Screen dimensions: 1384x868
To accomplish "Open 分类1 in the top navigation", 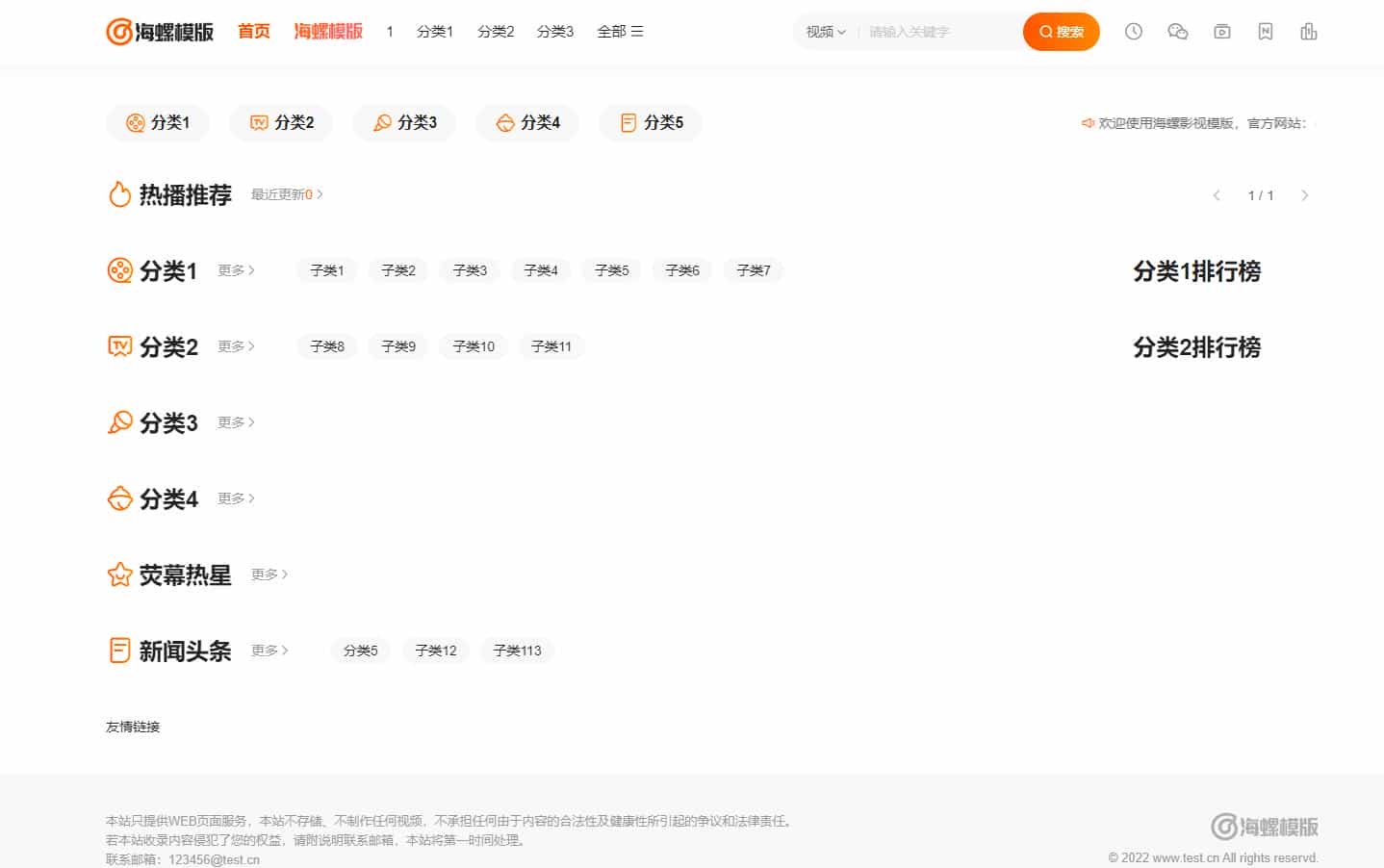I will pos(435,32).
